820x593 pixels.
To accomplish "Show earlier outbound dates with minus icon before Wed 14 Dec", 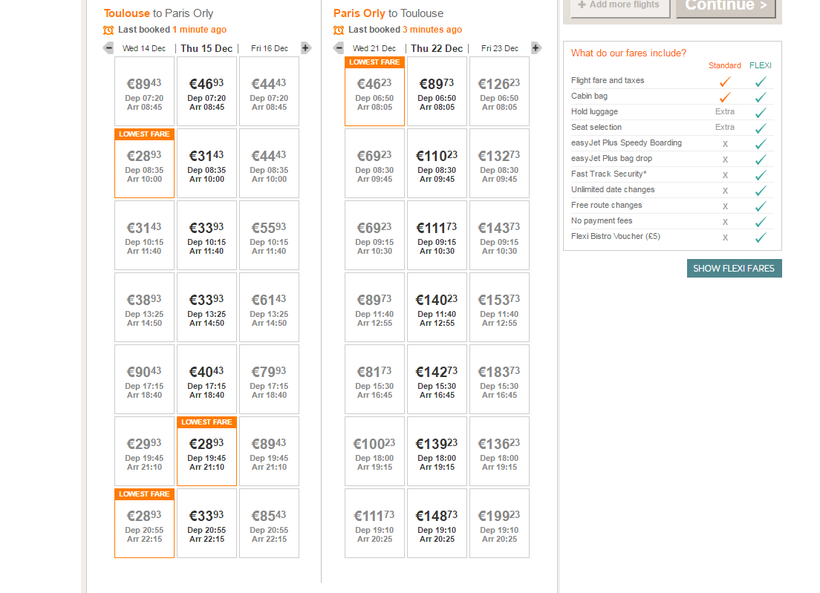I will coord(108,48).
